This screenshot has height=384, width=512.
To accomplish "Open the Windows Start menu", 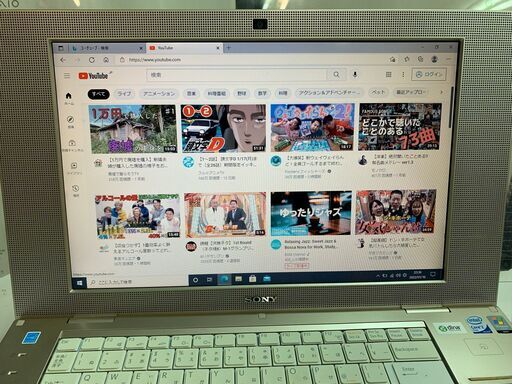I will click(x=80, y=283).
